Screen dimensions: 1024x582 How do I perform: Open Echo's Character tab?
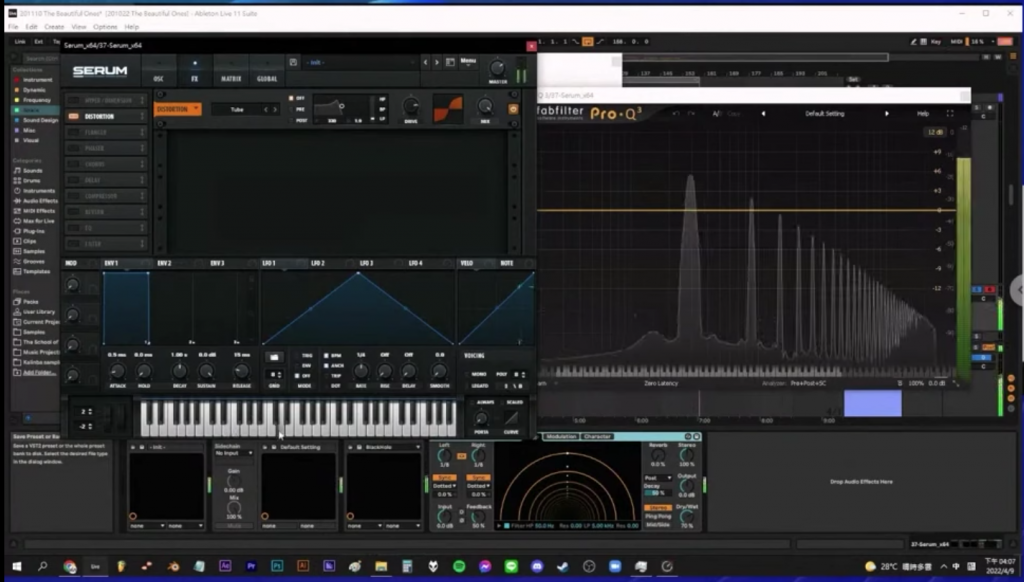[x=597, y=436]
